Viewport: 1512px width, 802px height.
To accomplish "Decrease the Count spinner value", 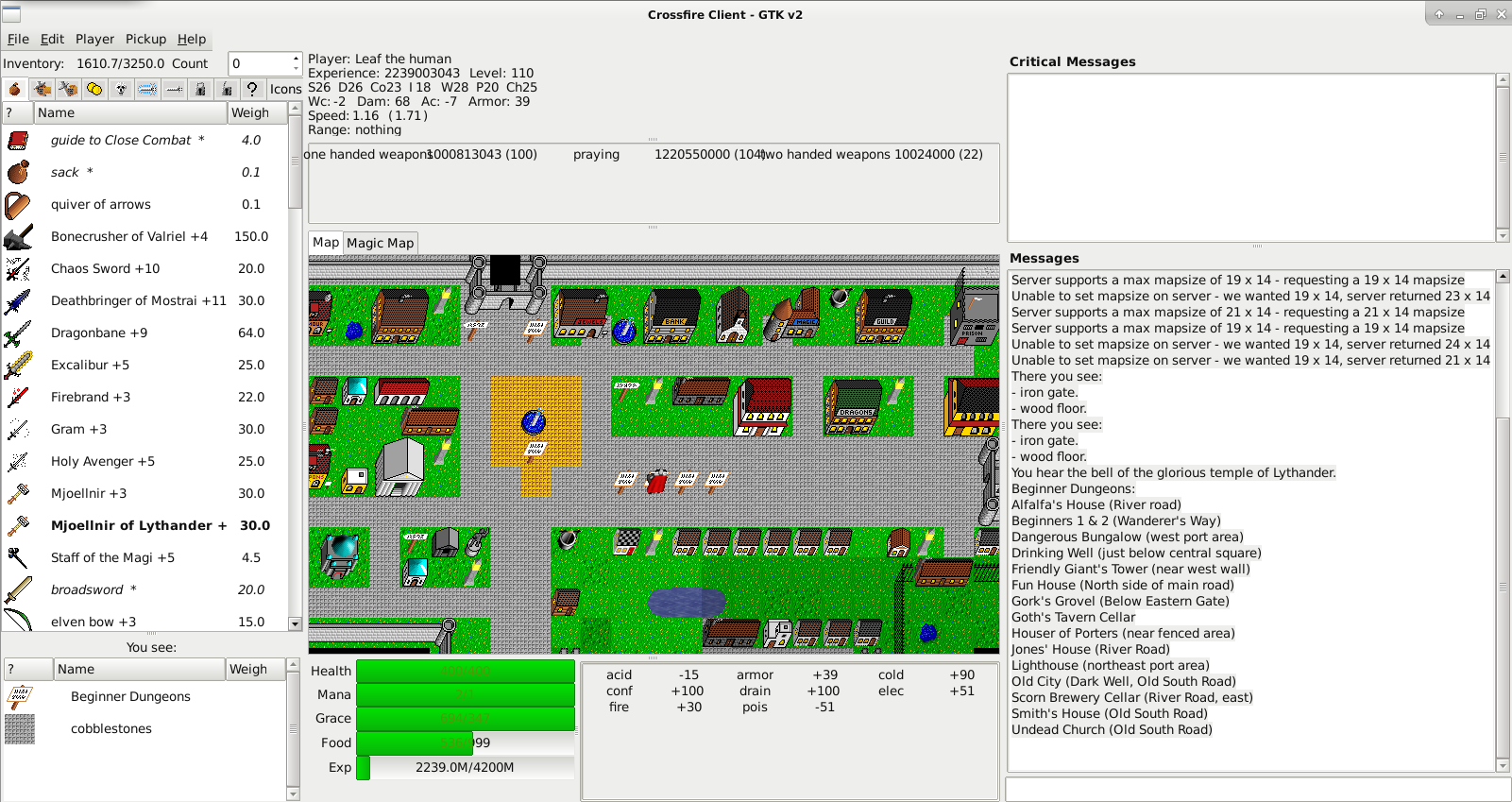I will tap(296, 69).
